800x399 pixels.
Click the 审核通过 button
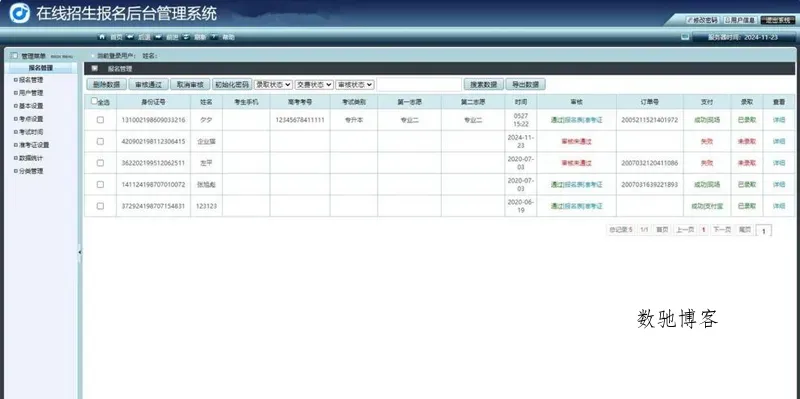(148, 85)
